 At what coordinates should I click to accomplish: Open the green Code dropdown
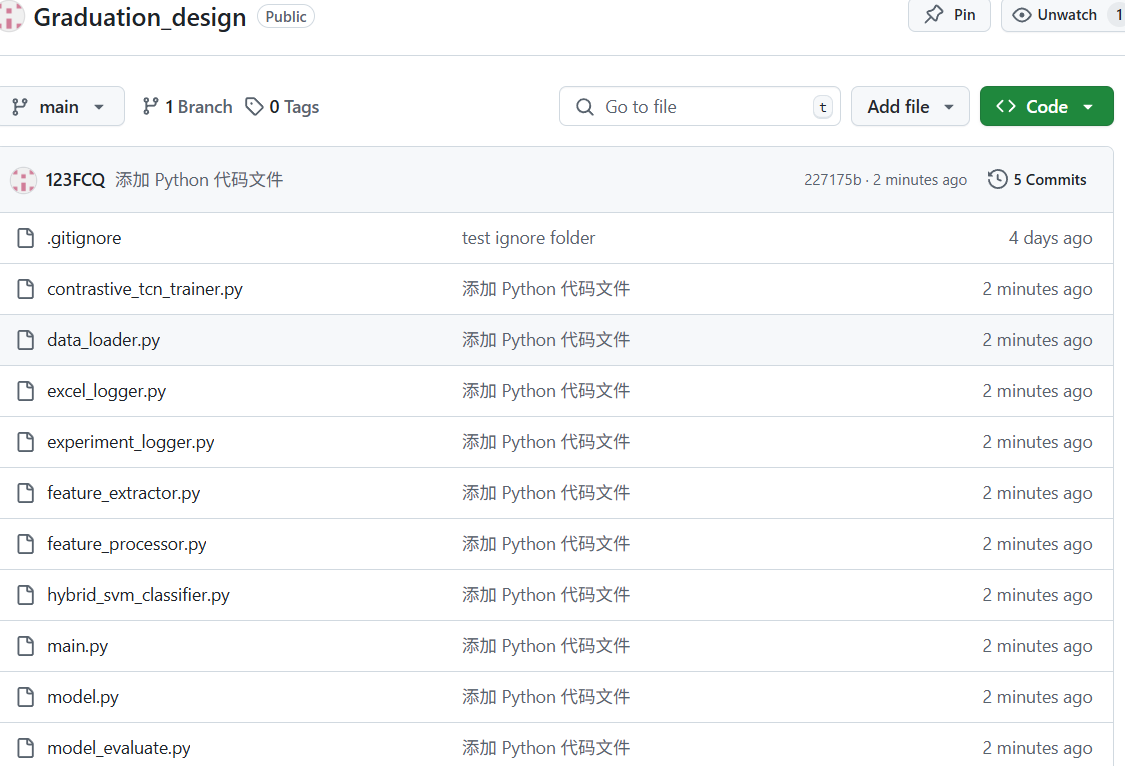[1046, 106]
